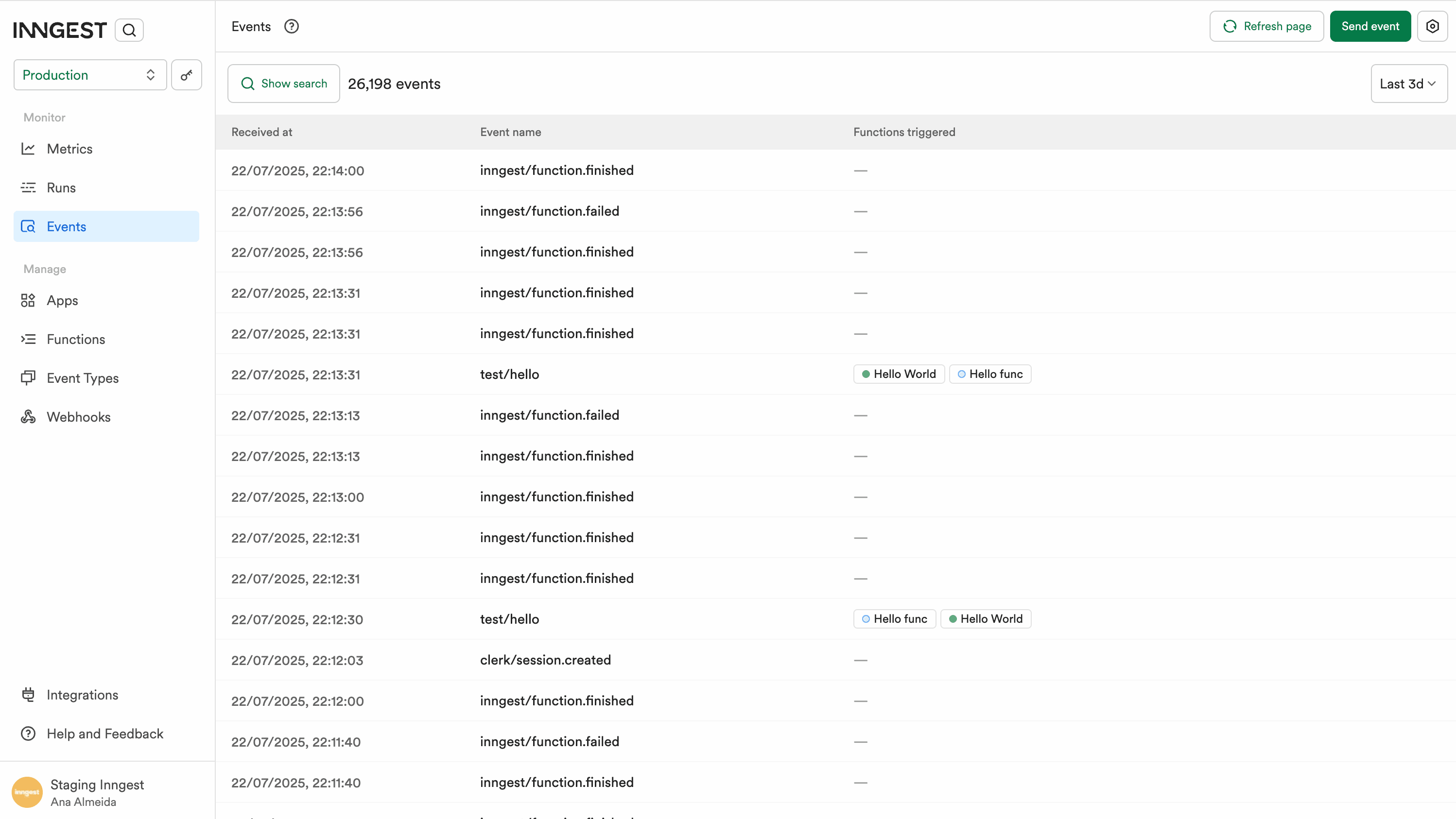
Task: Open the settings gear in the top bar
Action: point(1433,26)
